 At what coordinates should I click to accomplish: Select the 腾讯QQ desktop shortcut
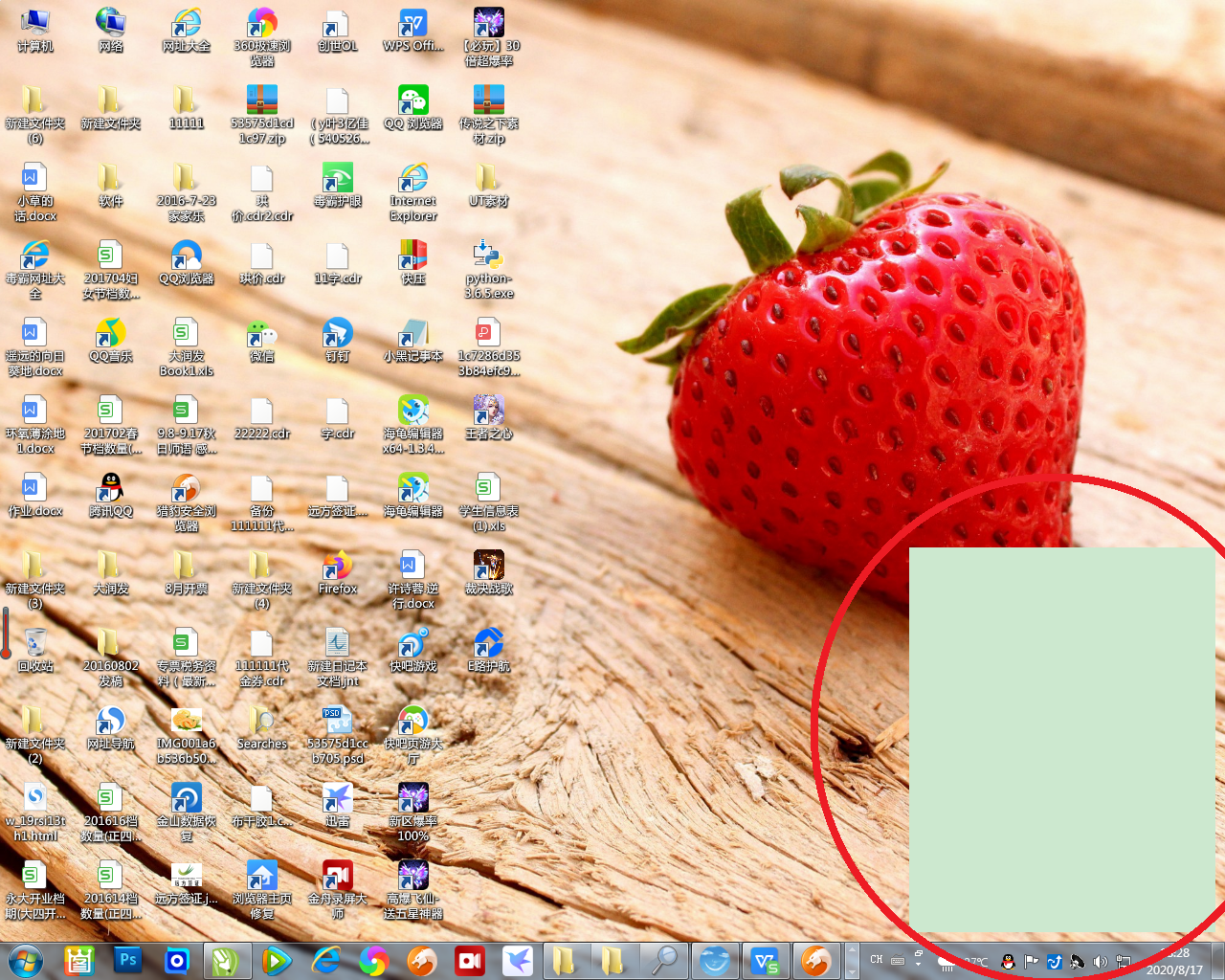click(111, 496)
